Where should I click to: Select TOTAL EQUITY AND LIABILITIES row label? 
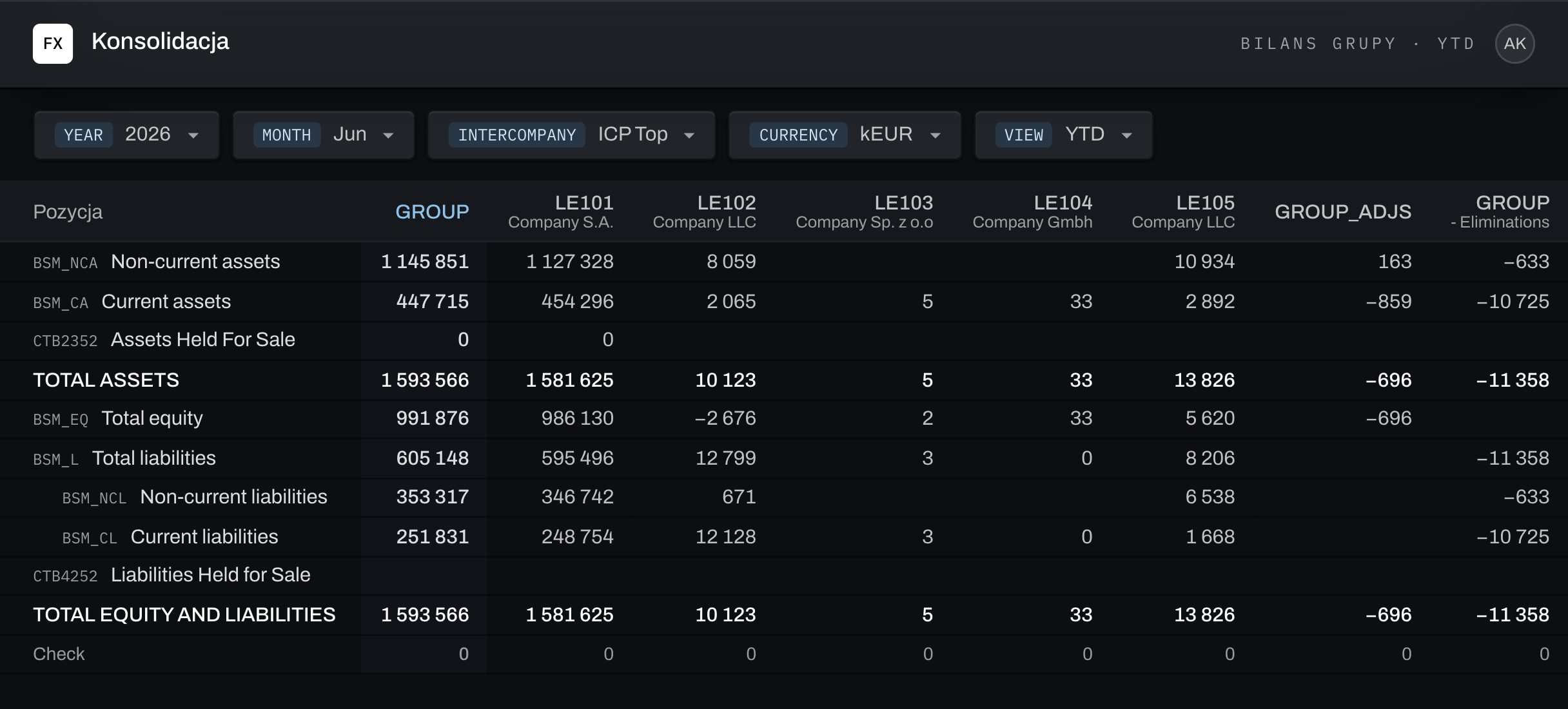184,615
